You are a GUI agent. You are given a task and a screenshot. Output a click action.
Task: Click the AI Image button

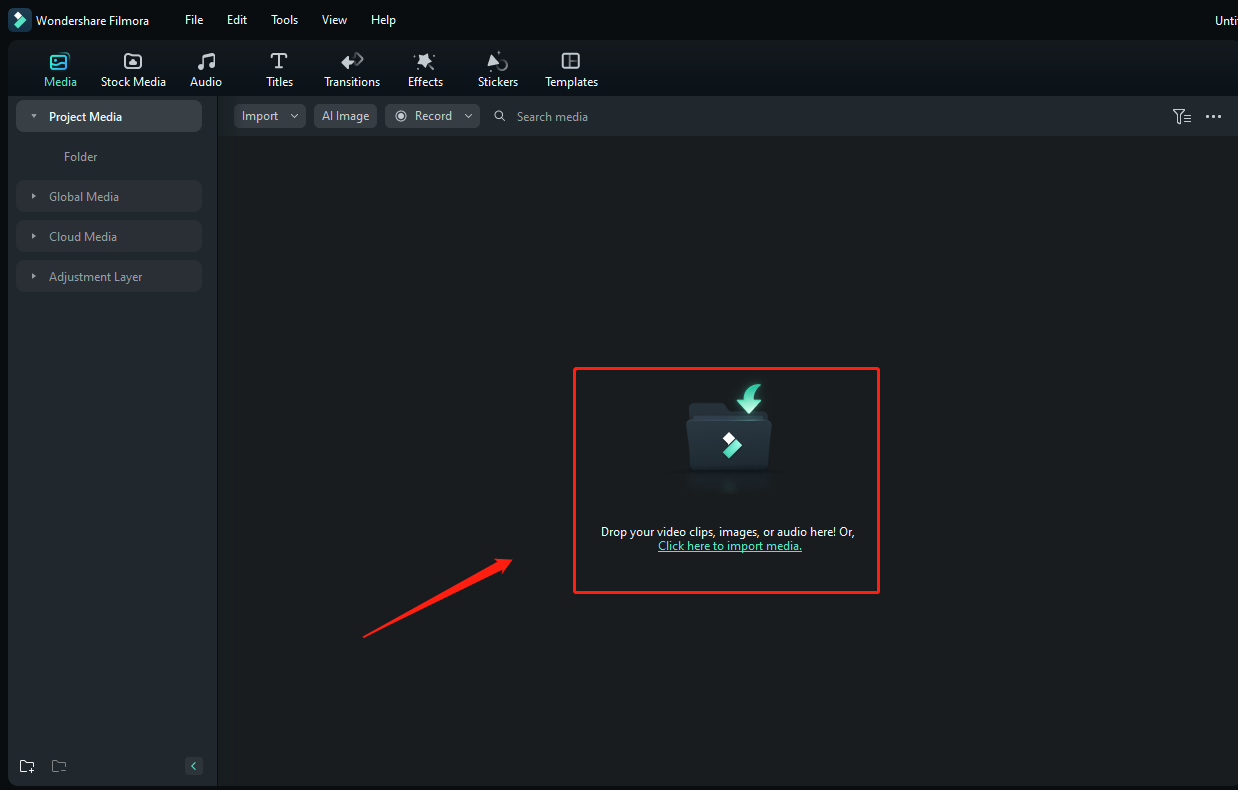pos(345,116)
